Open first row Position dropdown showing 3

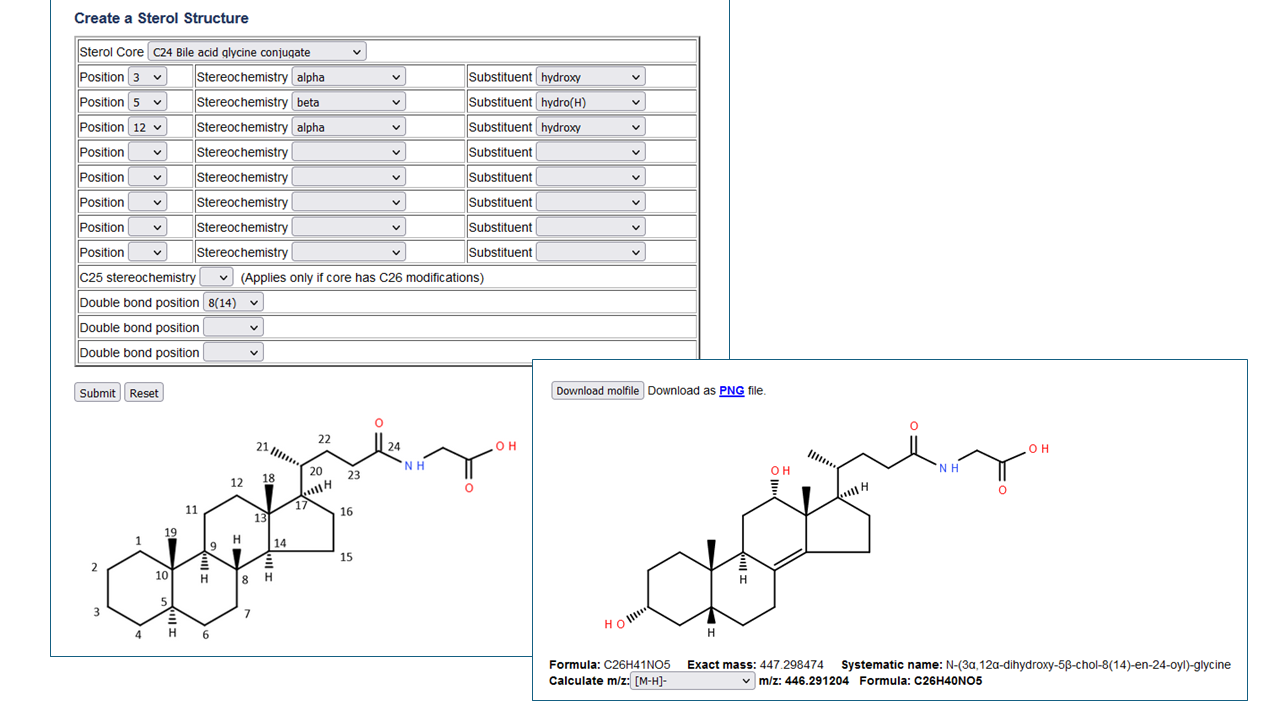147,77
